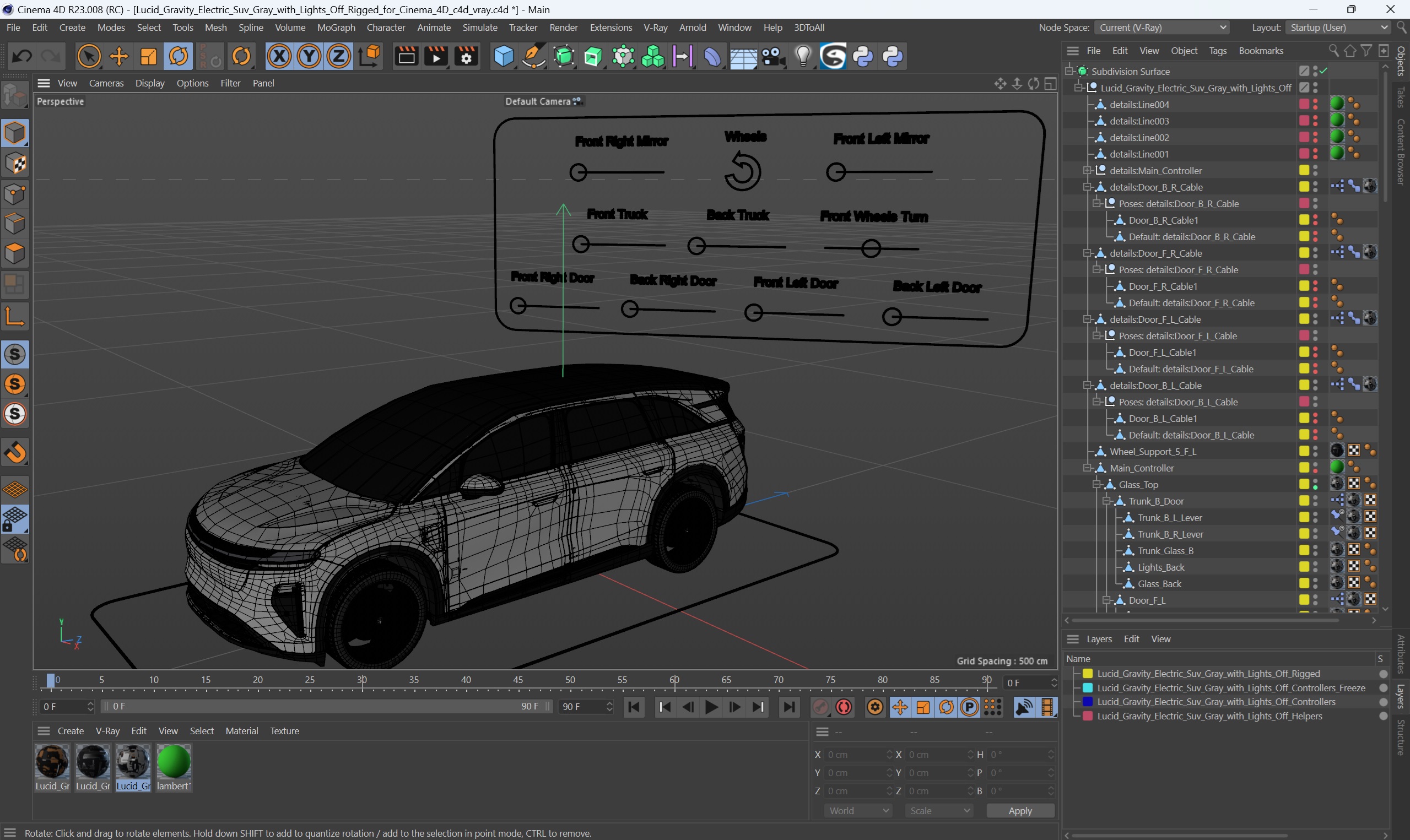Open the Scale dropdown in coordinates

(x=939, y=811)
